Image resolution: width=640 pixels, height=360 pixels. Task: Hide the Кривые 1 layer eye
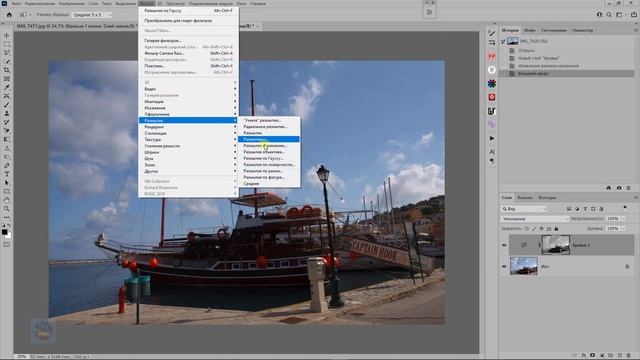tap(504, 245)
